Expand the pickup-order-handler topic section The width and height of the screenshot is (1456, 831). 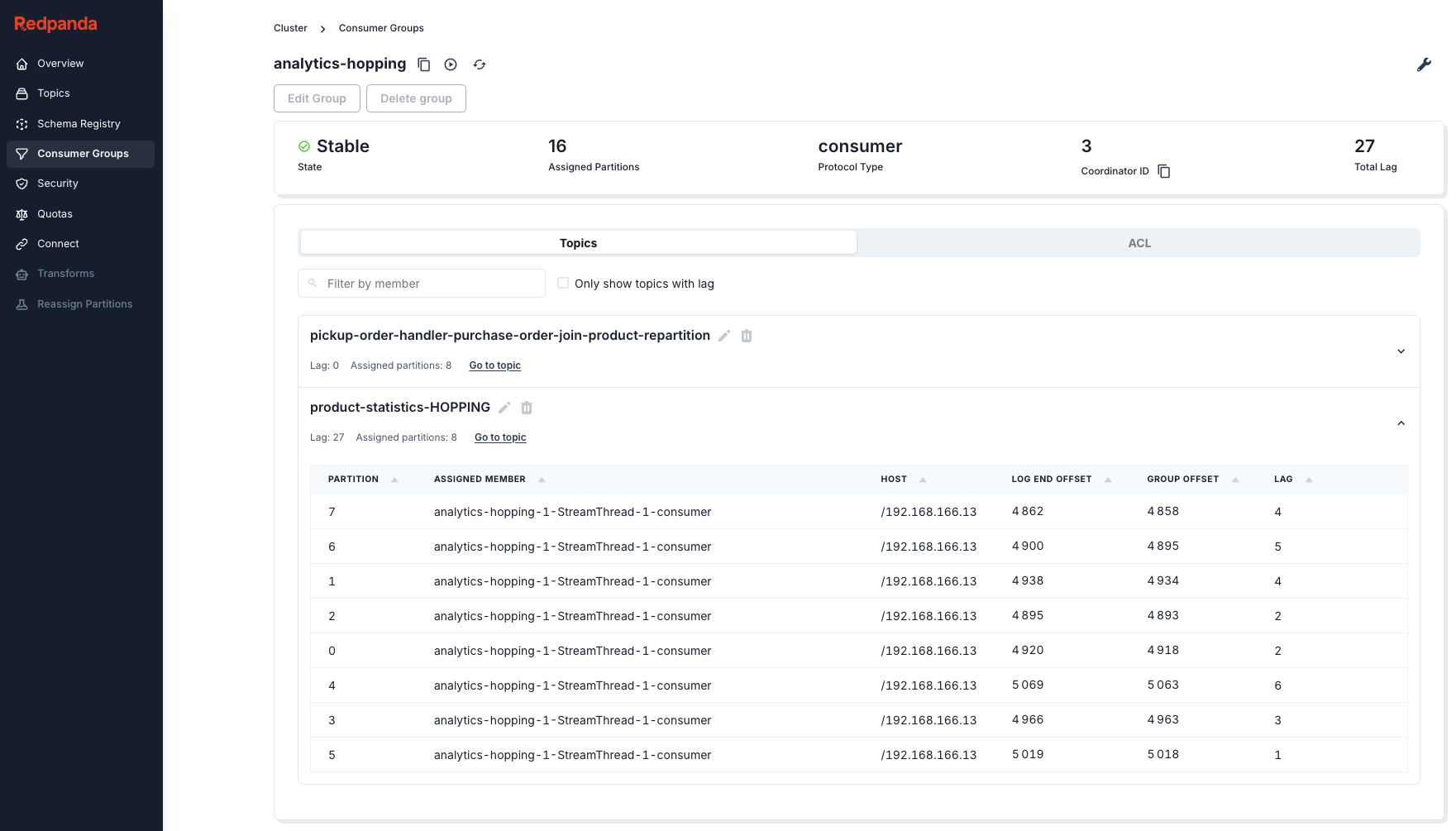tap(1401, 351)
